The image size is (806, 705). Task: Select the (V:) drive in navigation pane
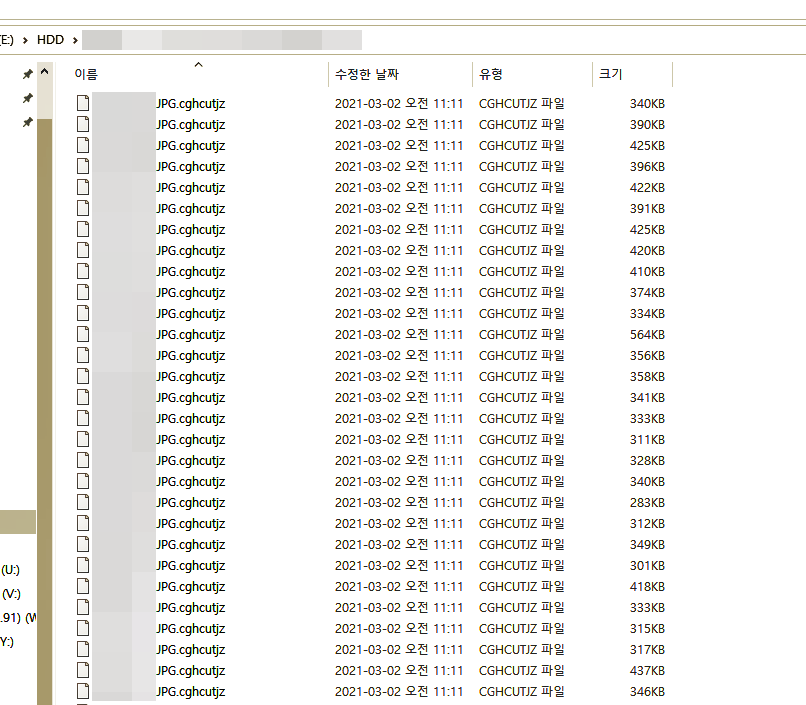point(11,594)
